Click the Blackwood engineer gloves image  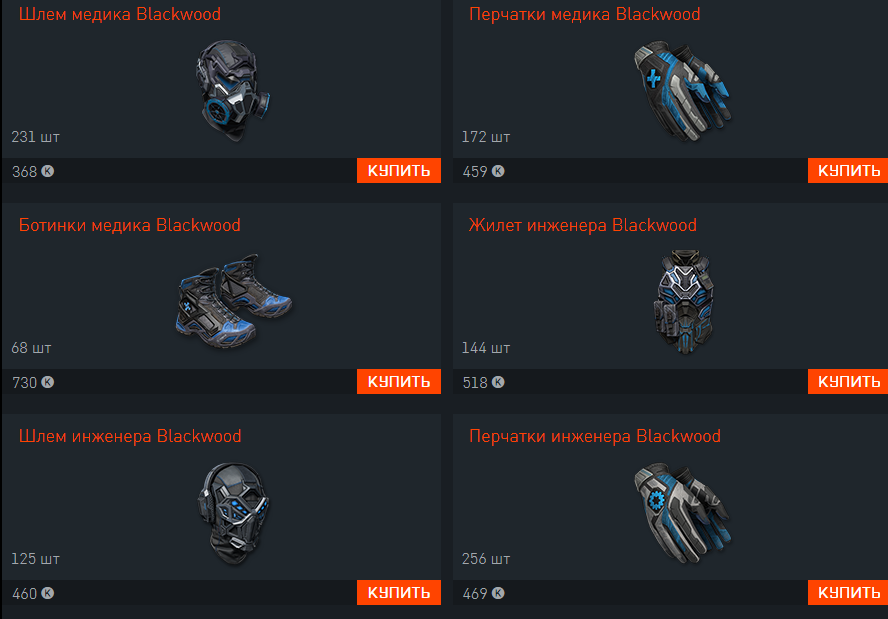682,513
